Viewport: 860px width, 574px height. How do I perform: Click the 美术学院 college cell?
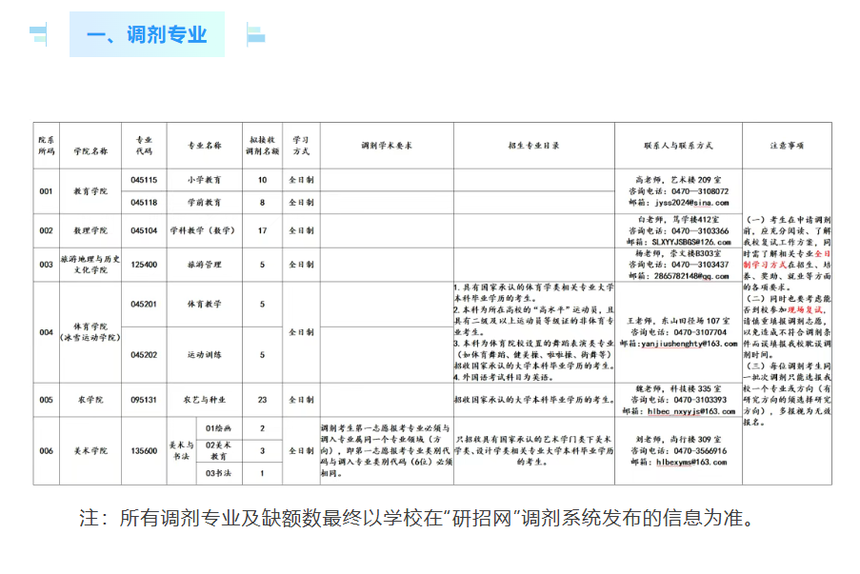tap(90, 451)
